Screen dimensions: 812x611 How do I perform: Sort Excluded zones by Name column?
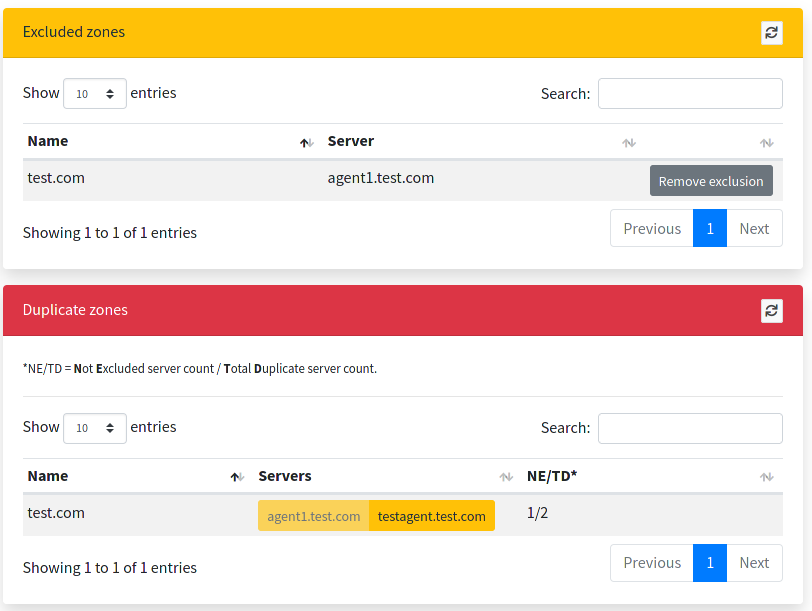tap(165, 142)
